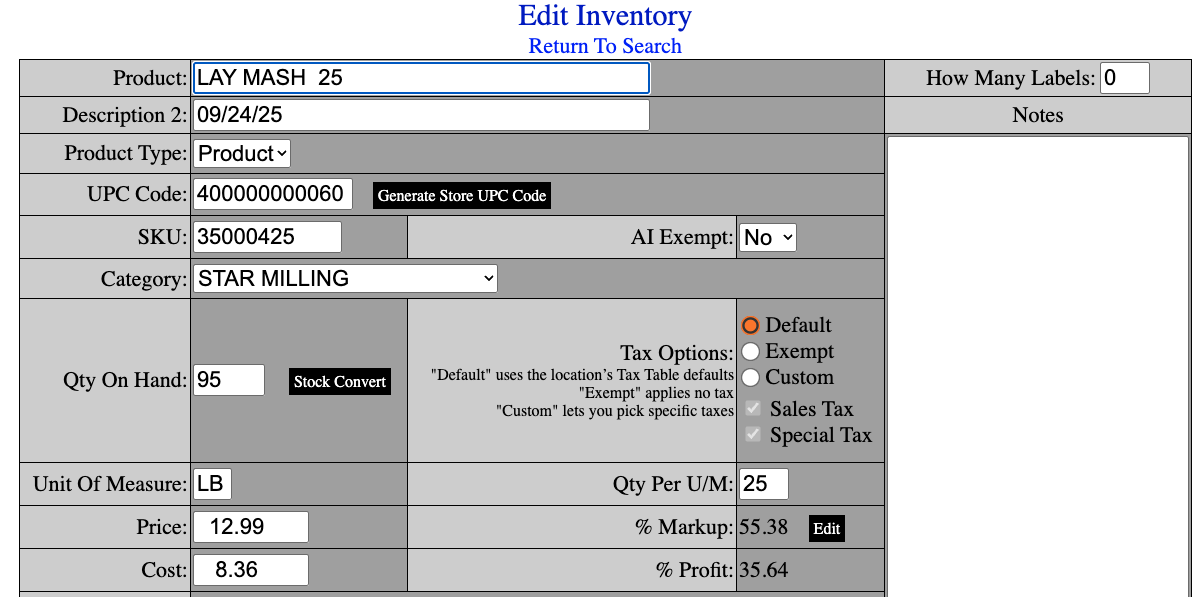This screenshot has width=1202, height=597.
Task: Toggle the Sales Tax checkbox
Action: tap(752, 408)
